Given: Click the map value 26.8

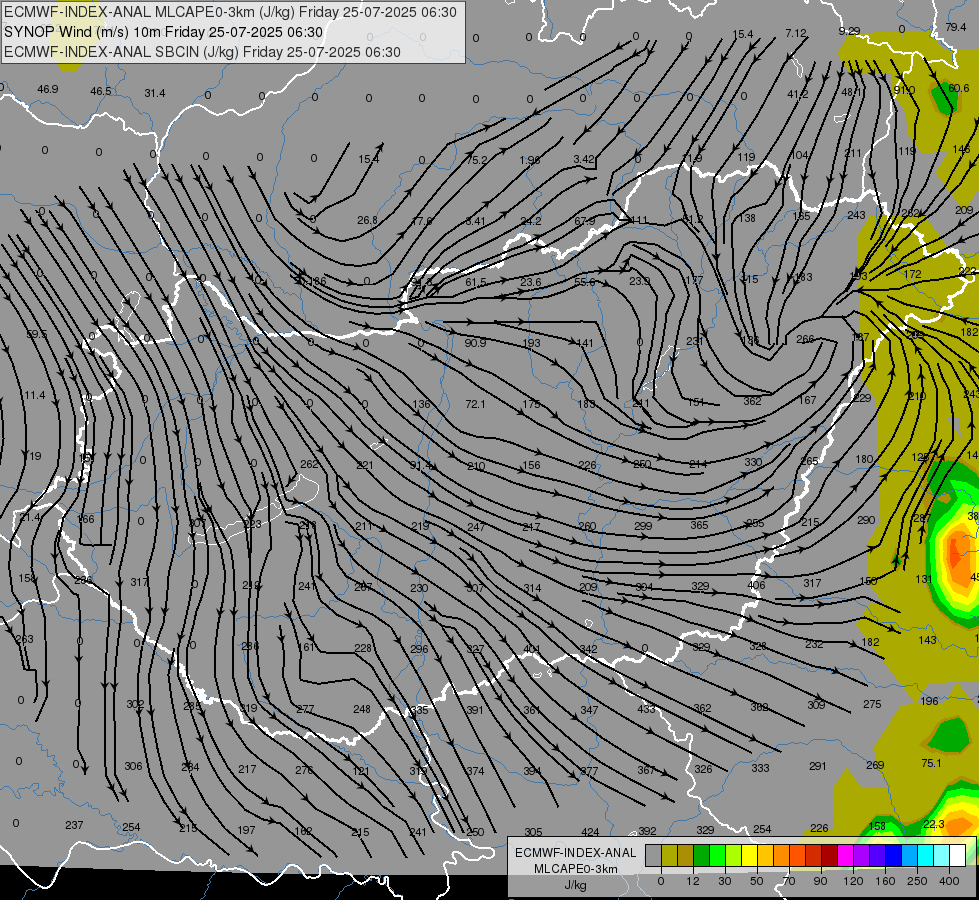Looking at the screenshot, I should [368, 220].
